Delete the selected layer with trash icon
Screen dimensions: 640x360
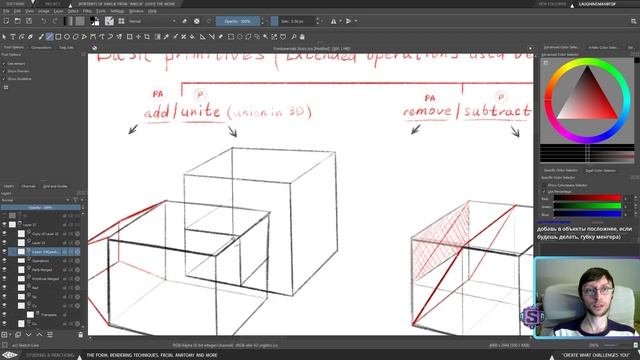click(80, 335)
